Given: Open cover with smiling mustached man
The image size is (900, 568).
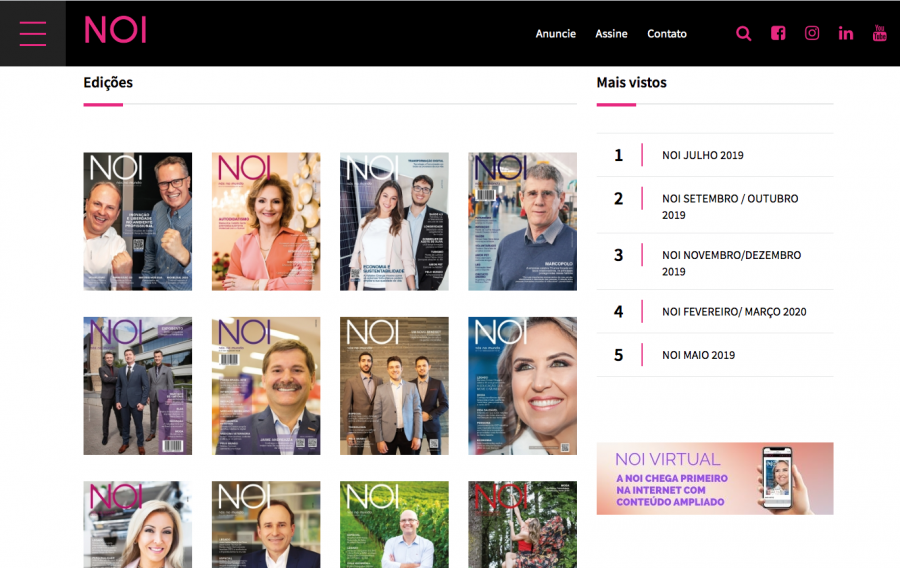Looking at the screenshot, I should (x=266, y=386).
